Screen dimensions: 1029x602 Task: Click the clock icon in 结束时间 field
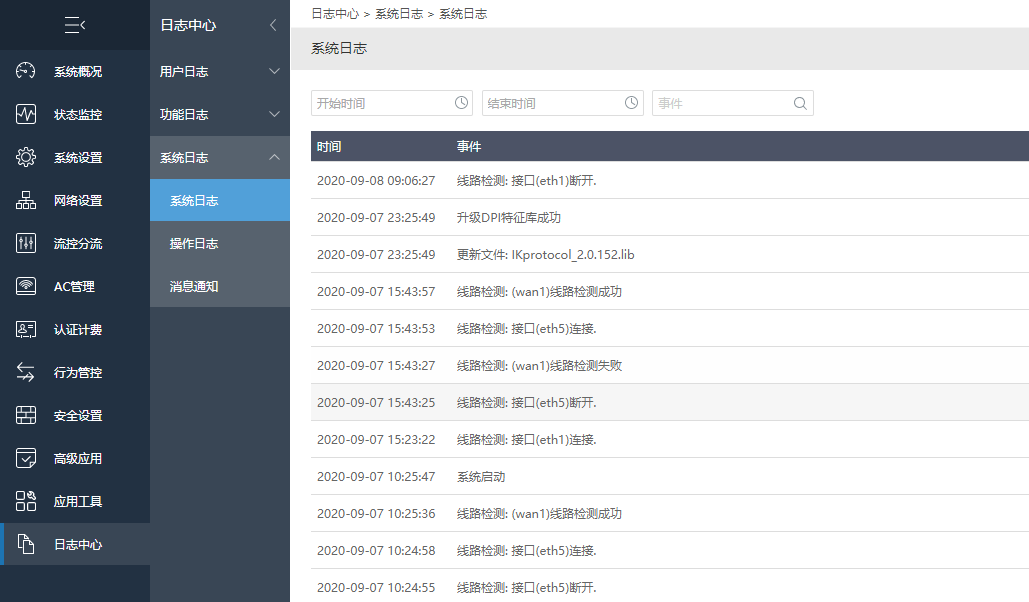(631, 102)
